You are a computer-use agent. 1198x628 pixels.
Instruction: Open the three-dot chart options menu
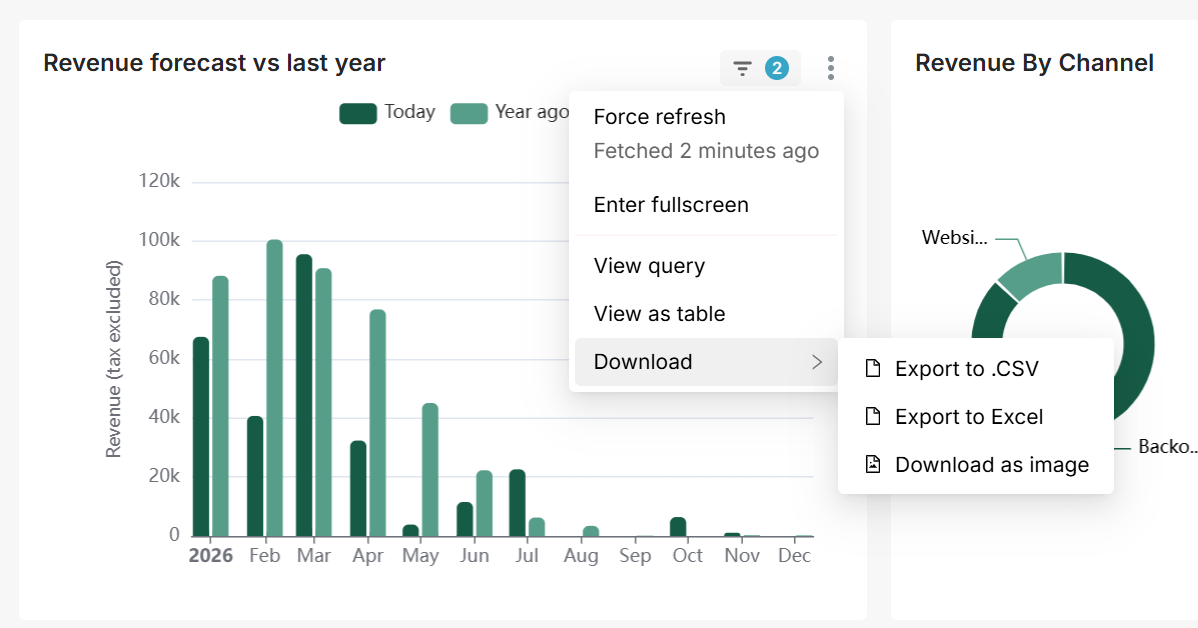pyautogui.click(x=831, y=68)
